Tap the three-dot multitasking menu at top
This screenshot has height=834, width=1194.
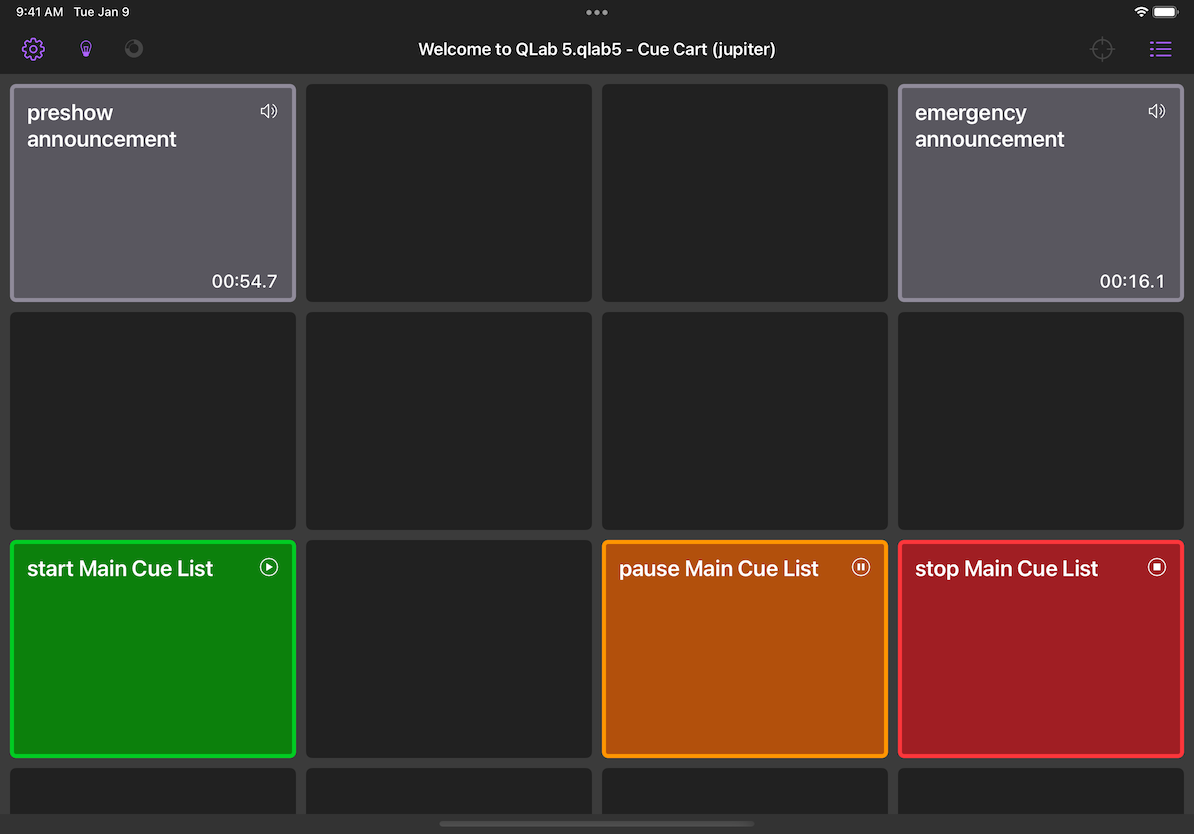coord(597,13)
